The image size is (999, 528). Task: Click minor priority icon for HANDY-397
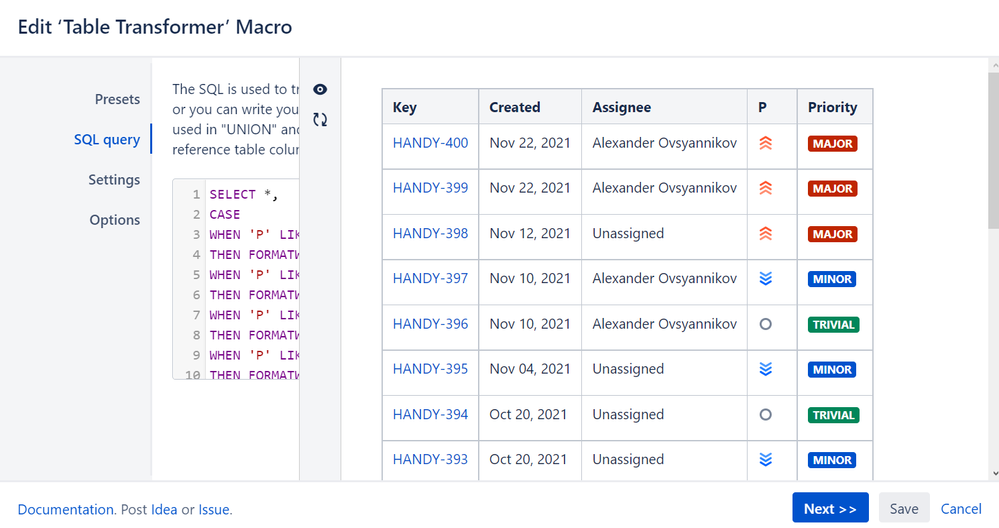(x=766, y=279)
